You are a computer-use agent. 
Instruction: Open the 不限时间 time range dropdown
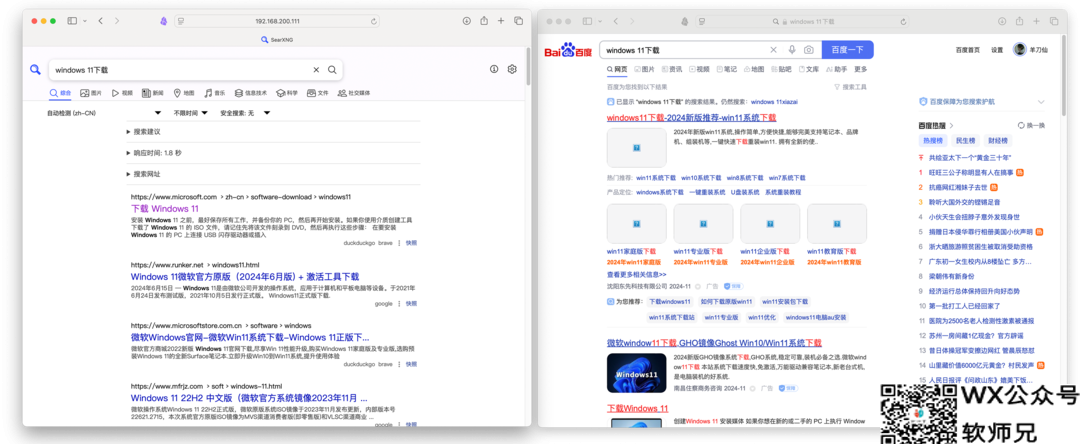pos(190,113)
